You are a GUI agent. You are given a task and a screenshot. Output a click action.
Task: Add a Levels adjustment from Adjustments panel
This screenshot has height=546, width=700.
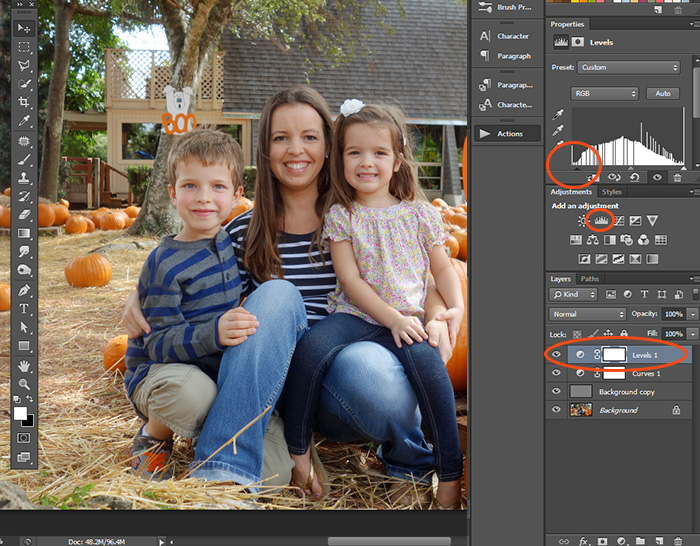click(x=601, y=220)
